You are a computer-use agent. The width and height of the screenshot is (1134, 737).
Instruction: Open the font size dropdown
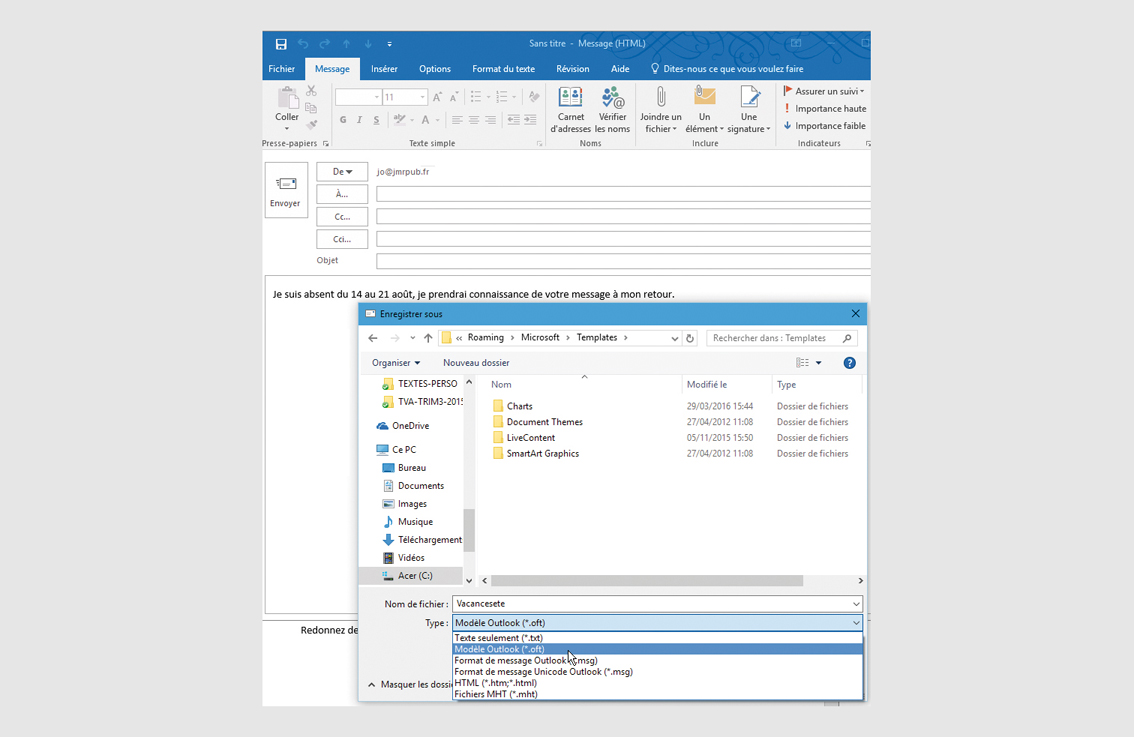pos(422,97)
